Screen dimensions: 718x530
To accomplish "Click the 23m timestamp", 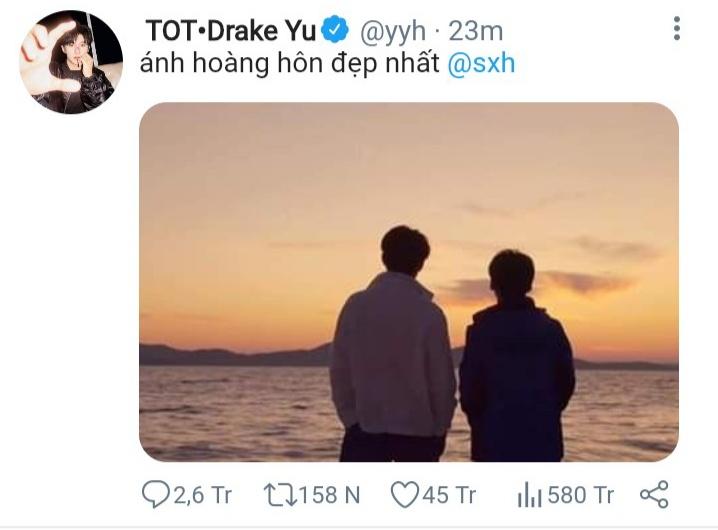I will coord(476,31).
